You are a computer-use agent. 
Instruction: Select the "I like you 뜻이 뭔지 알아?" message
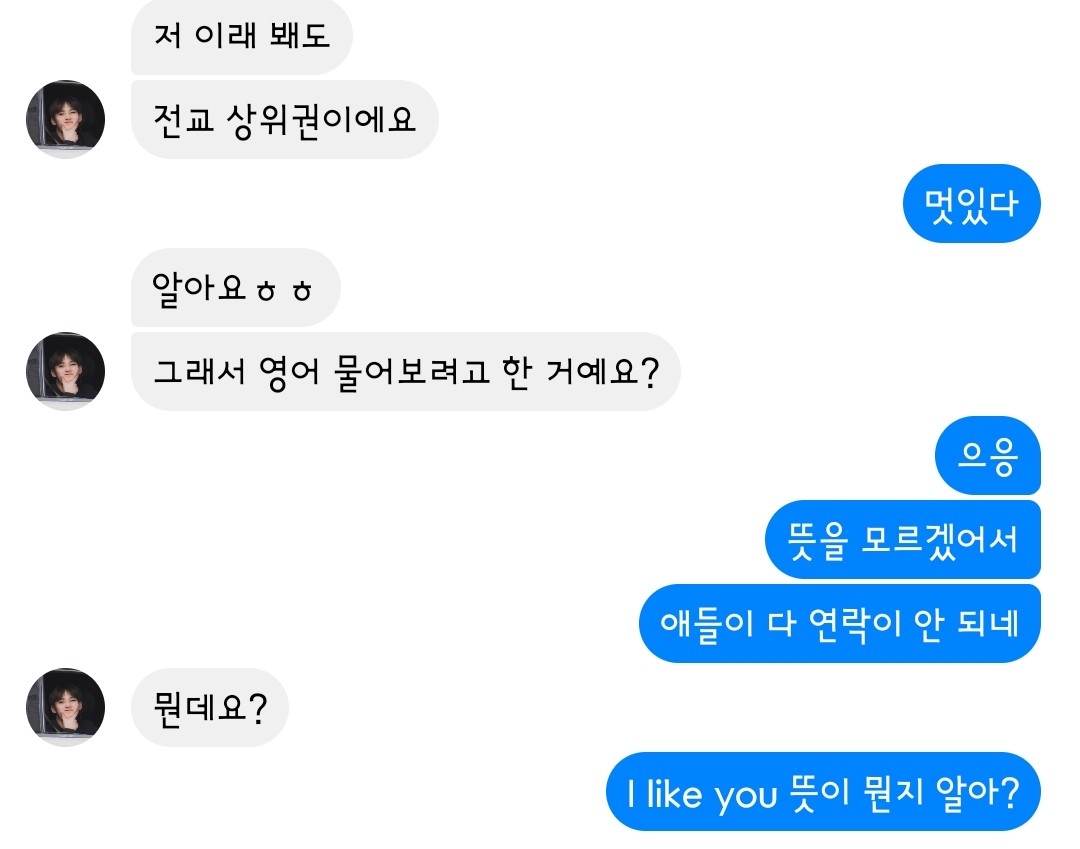(x=823, y=792)
